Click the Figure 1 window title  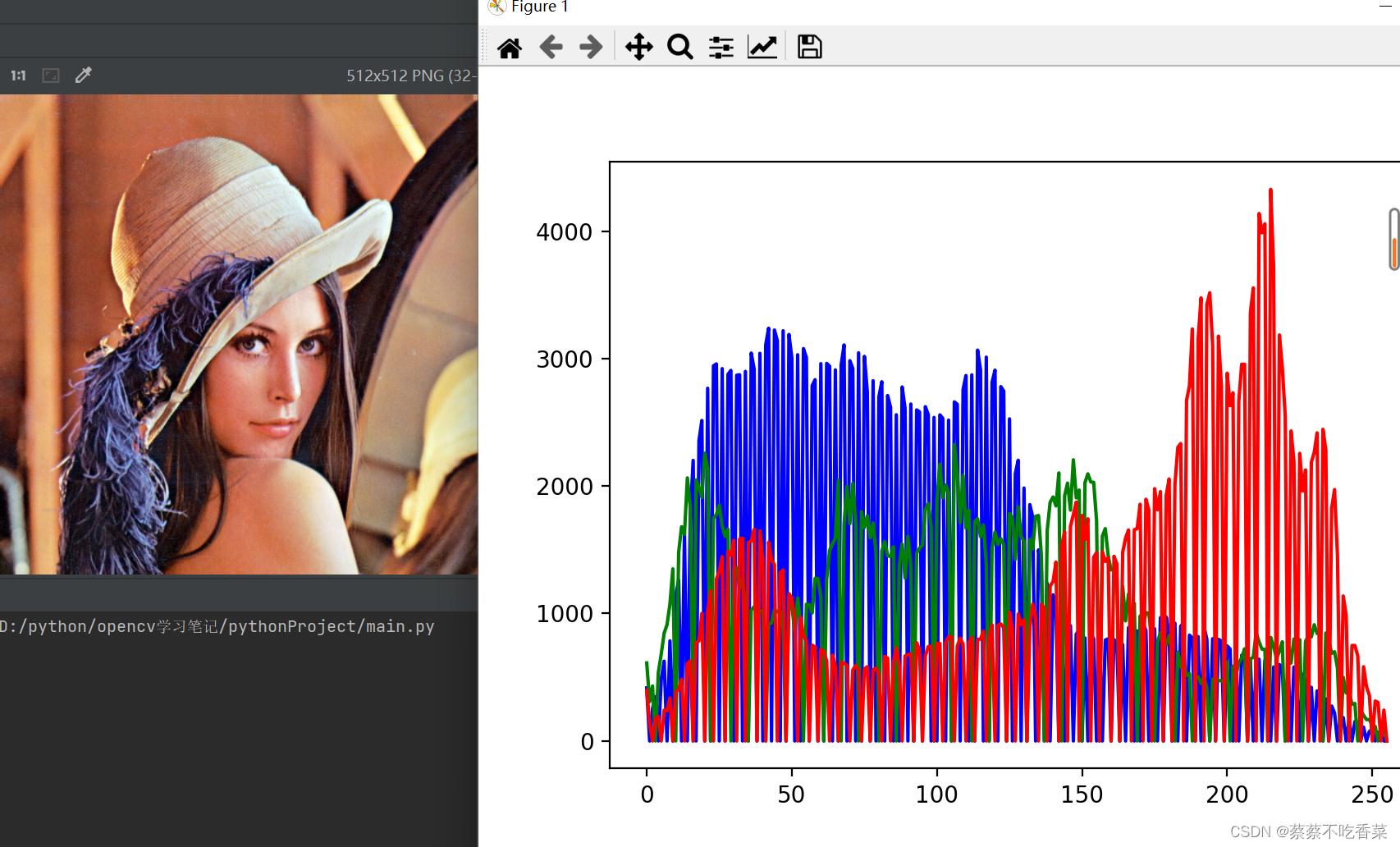click(x=540, y=7)
